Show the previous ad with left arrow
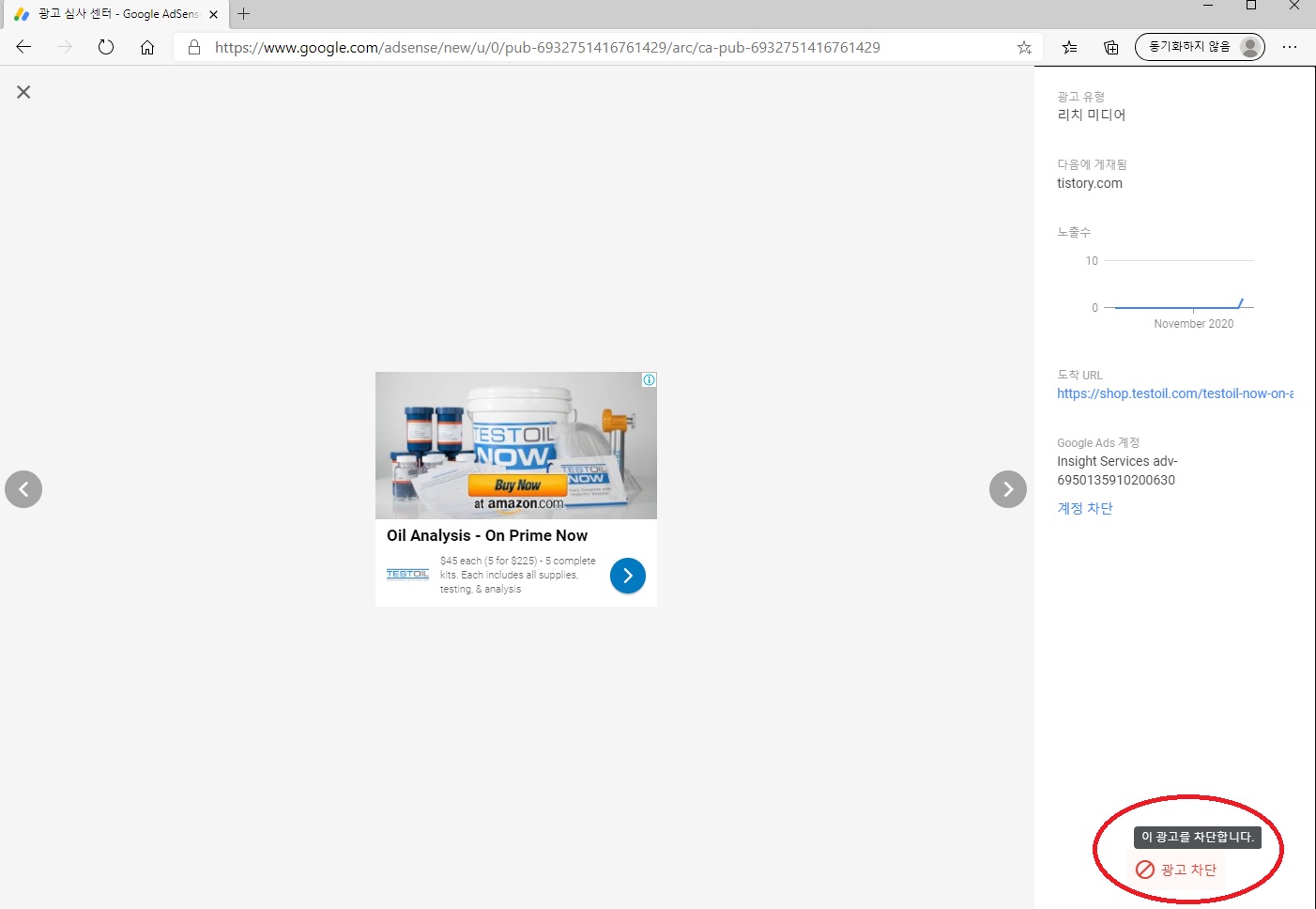1316x909 pixels. [23, 489]
